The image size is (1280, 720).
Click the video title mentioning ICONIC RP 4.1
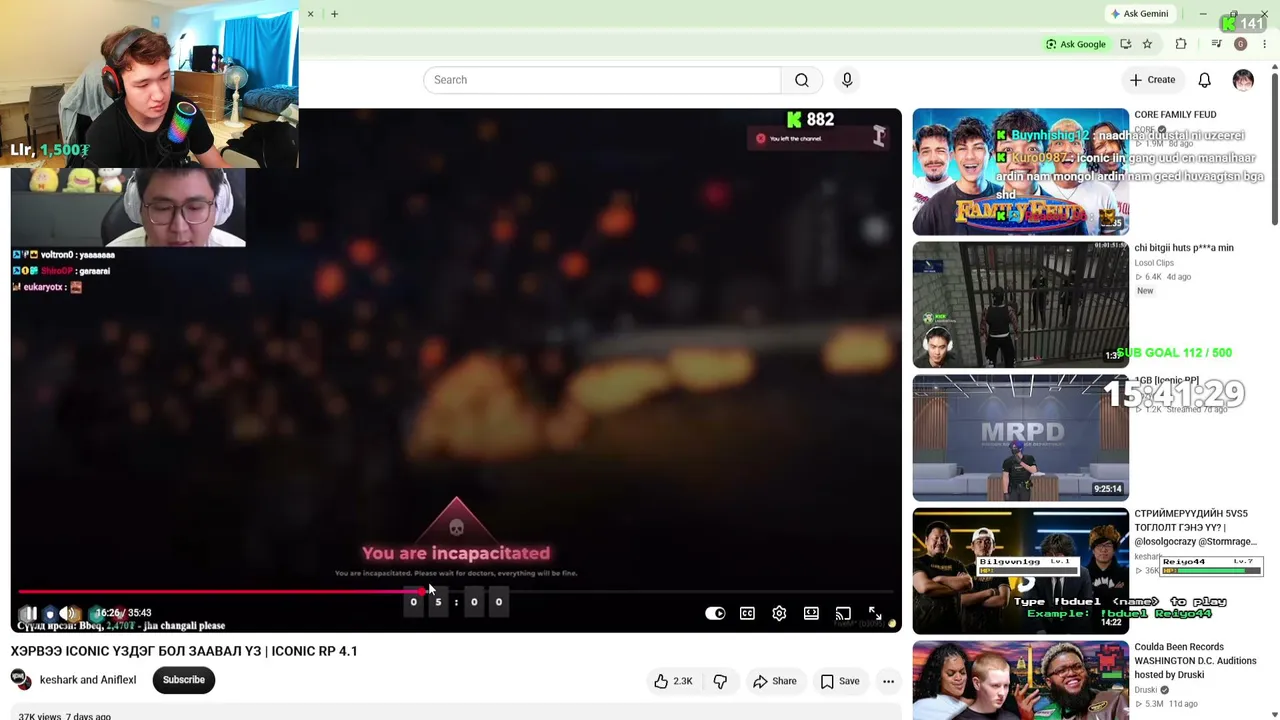coord(184,651)
